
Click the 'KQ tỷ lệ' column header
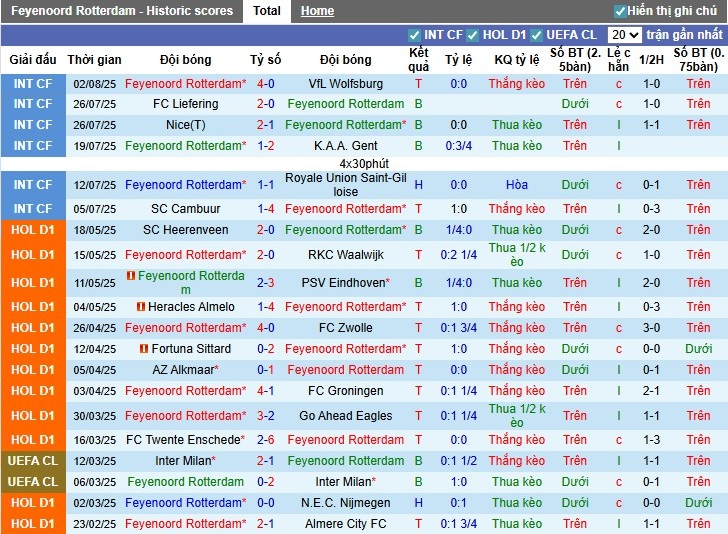click(x=517, y=60)
